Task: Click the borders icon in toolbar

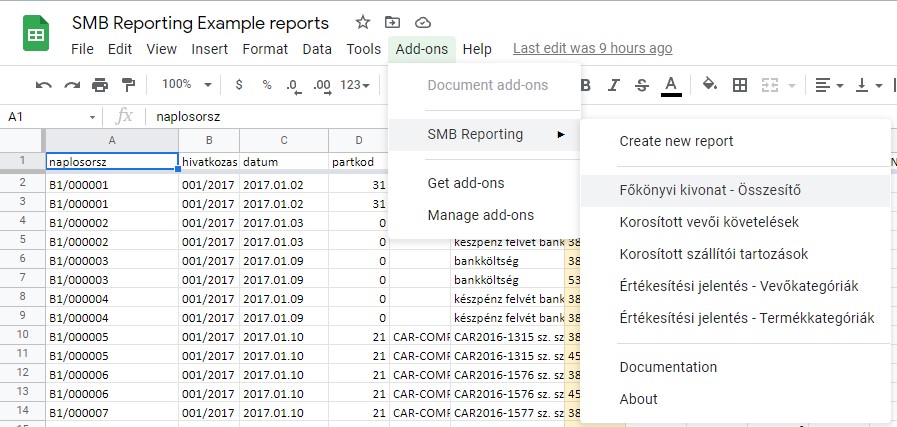Action: (x=740, y=85)
